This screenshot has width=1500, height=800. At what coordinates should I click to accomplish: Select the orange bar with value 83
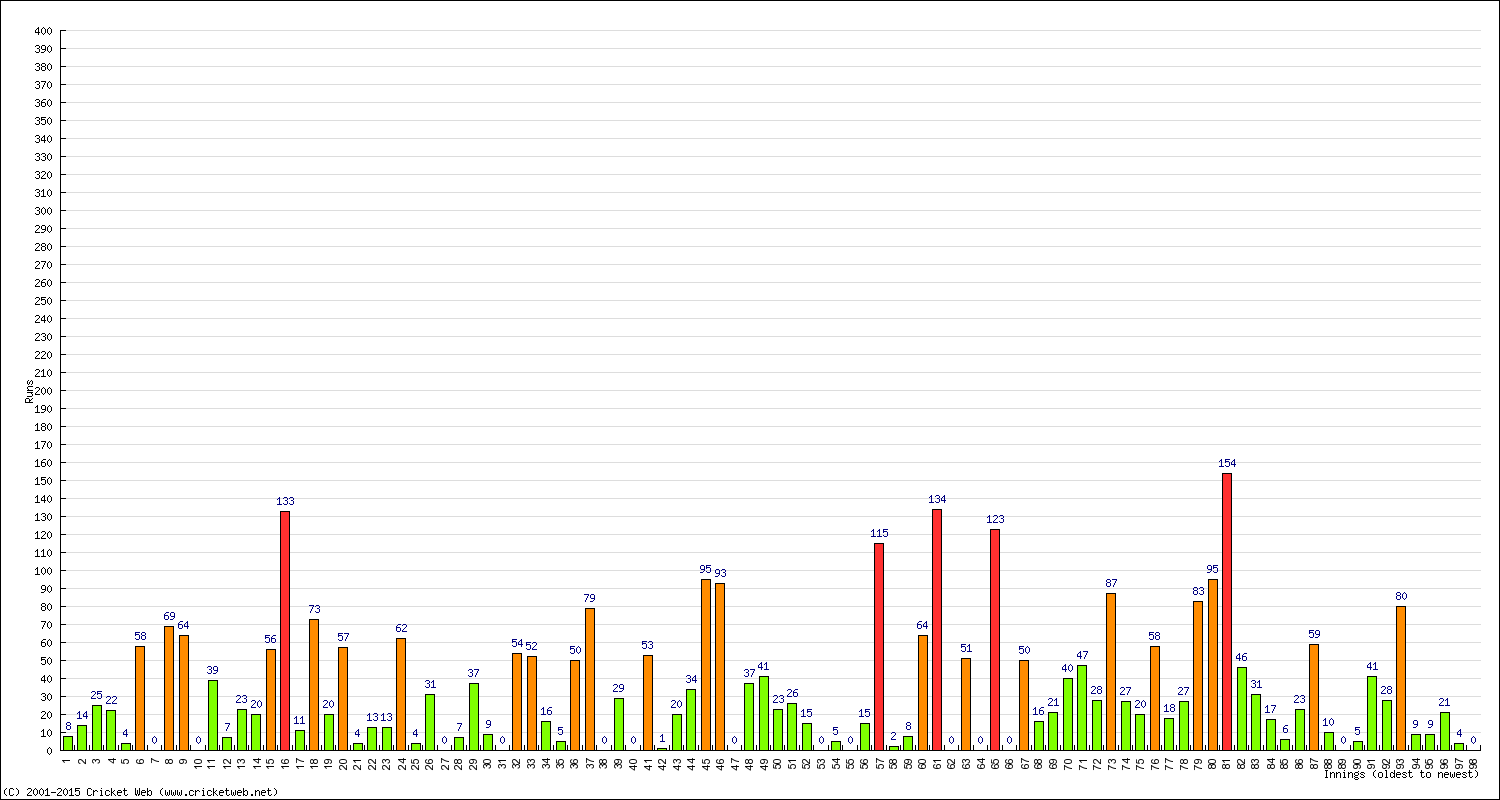[x=1198, y=676]
